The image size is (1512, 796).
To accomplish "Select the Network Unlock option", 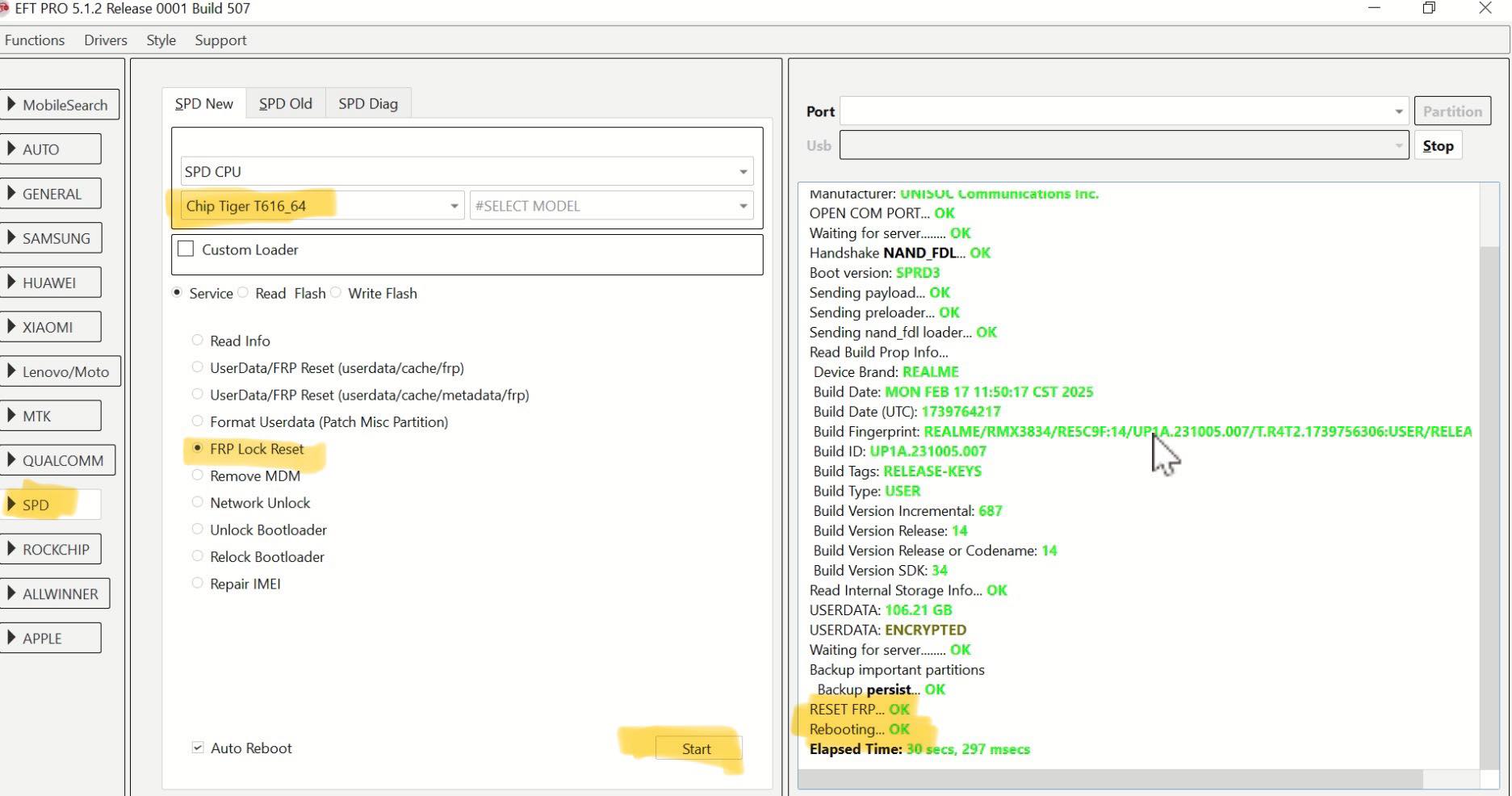I will tap(197, 502).
